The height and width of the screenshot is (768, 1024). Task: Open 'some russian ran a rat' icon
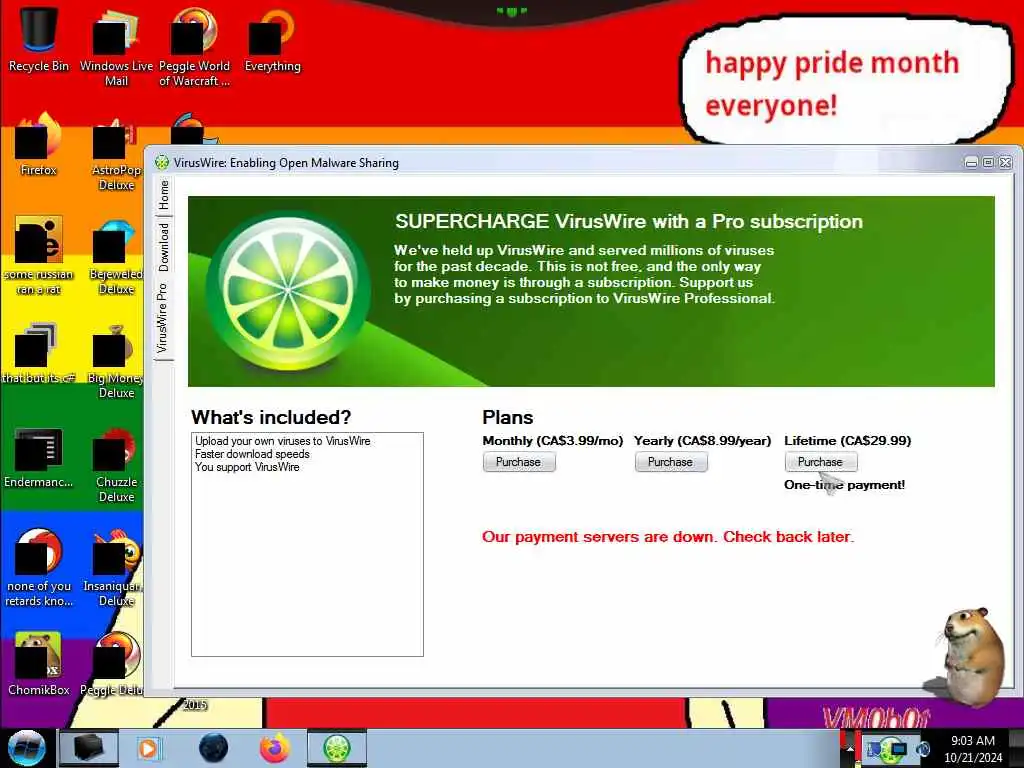pyautogui.click(x=39, y=255)
